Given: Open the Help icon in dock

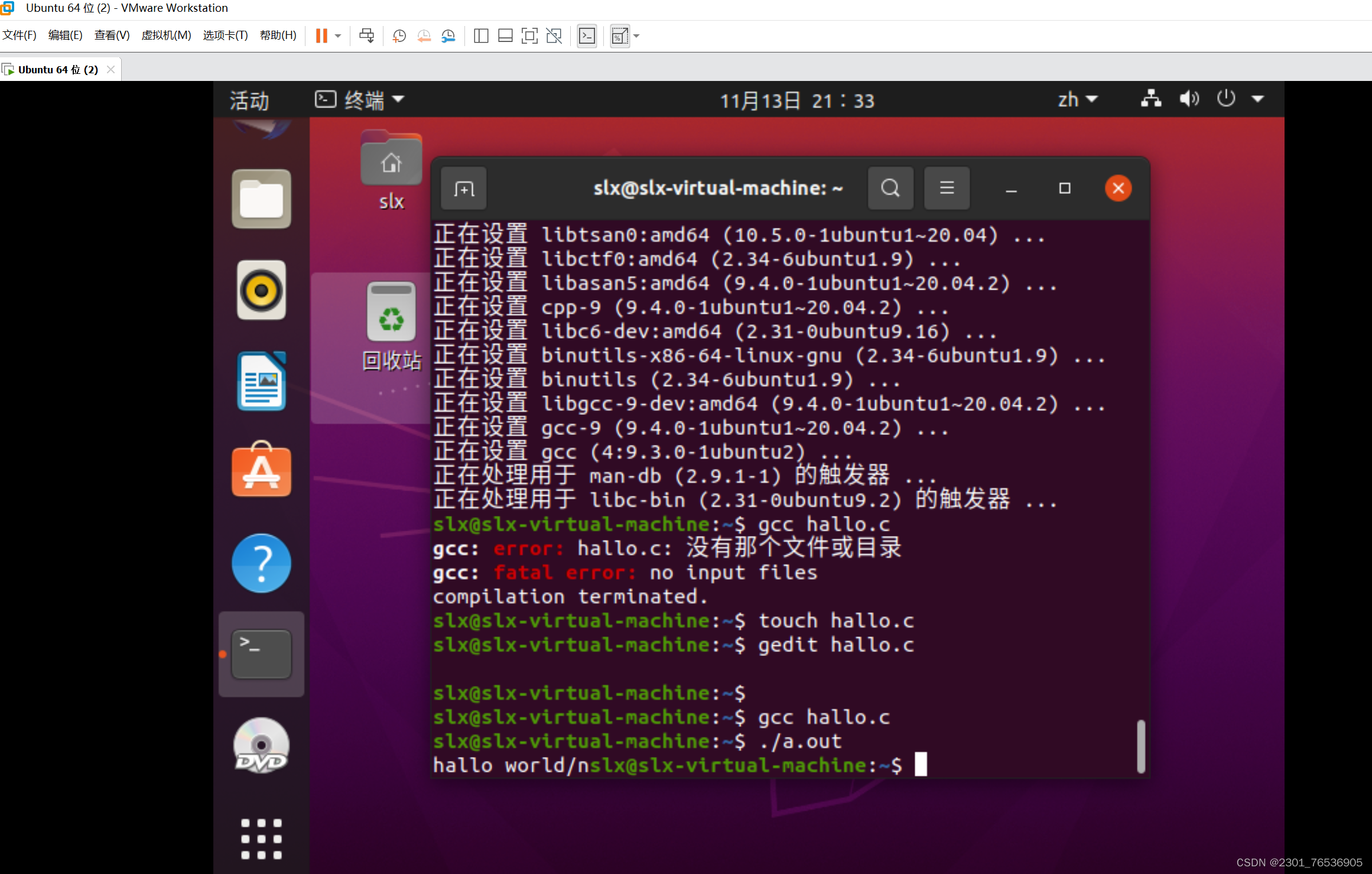Looking at the screenshot, I should pyautogui.click(x=261, y=563).
